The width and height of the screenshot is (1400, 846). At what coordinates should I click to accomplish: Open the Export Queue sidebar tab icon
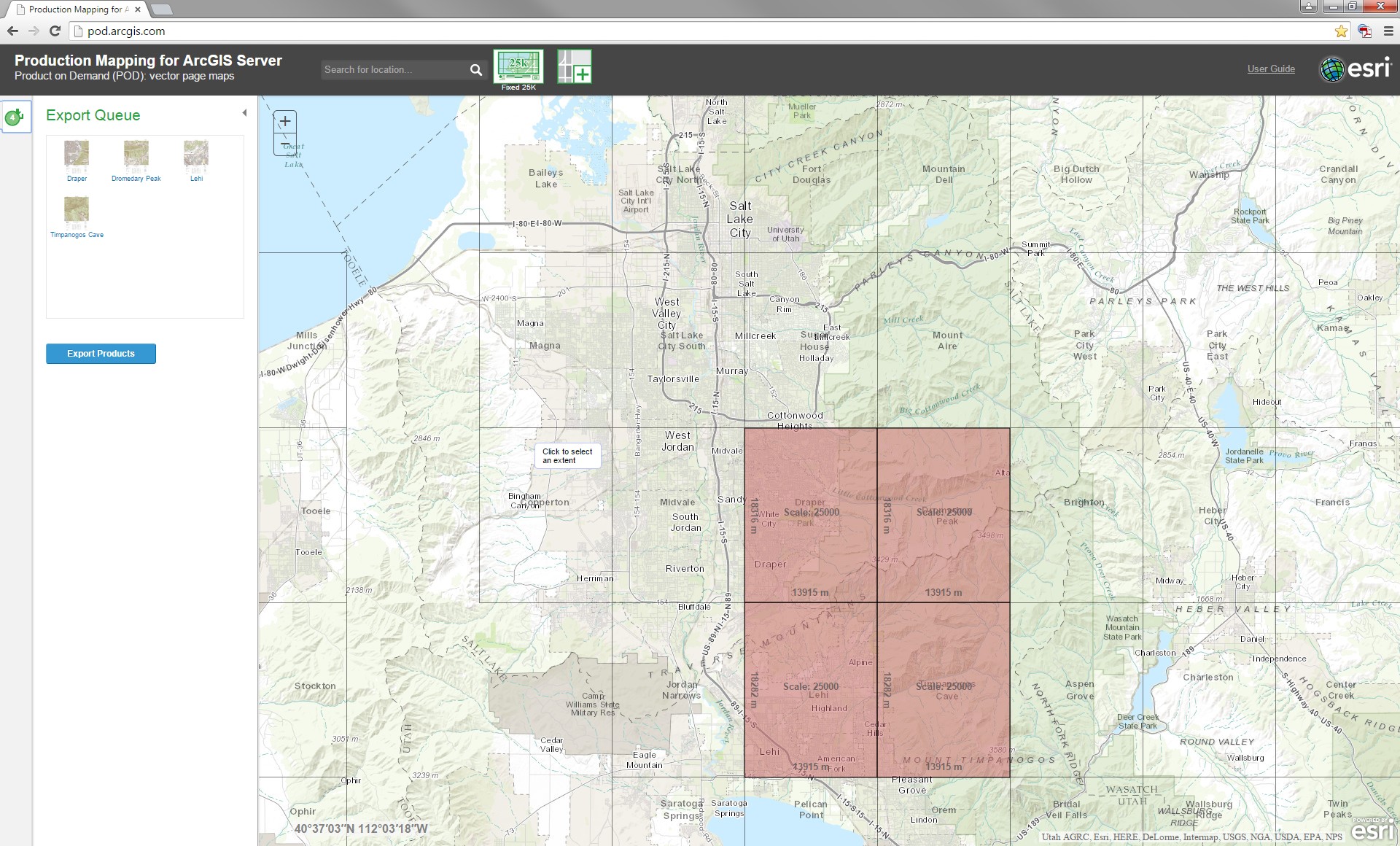(x=15, y=117)
